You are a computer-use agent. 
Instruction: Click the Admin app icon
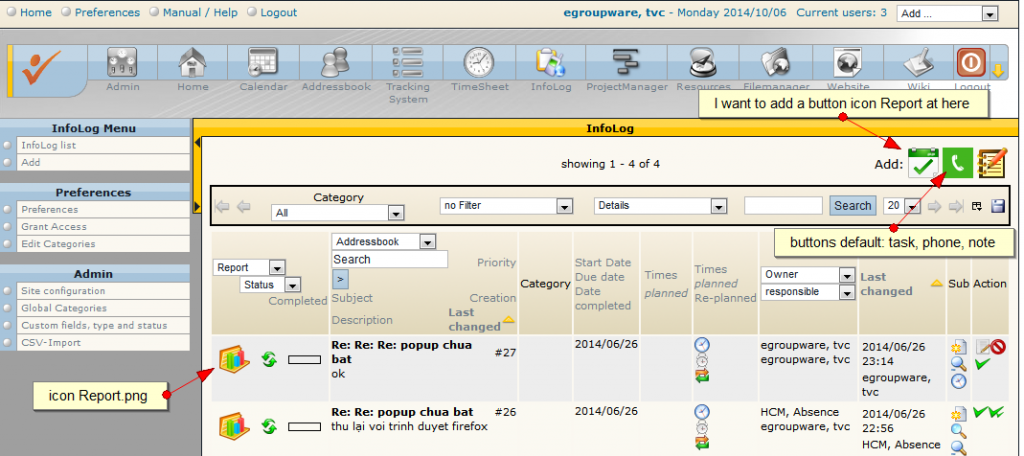click(122, 65)
